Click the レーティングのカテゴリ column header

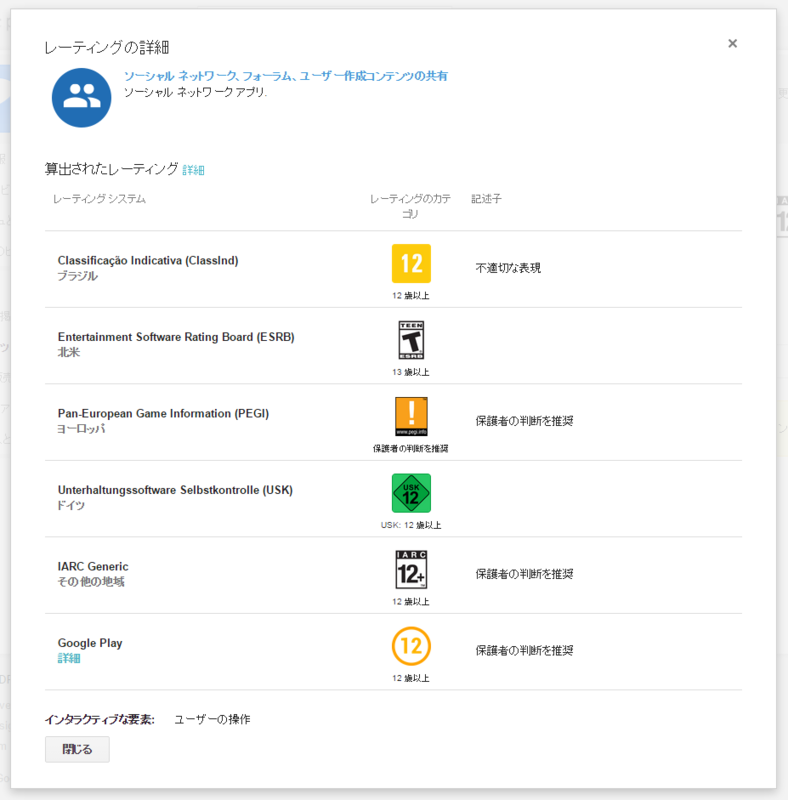tap(410, 206)
